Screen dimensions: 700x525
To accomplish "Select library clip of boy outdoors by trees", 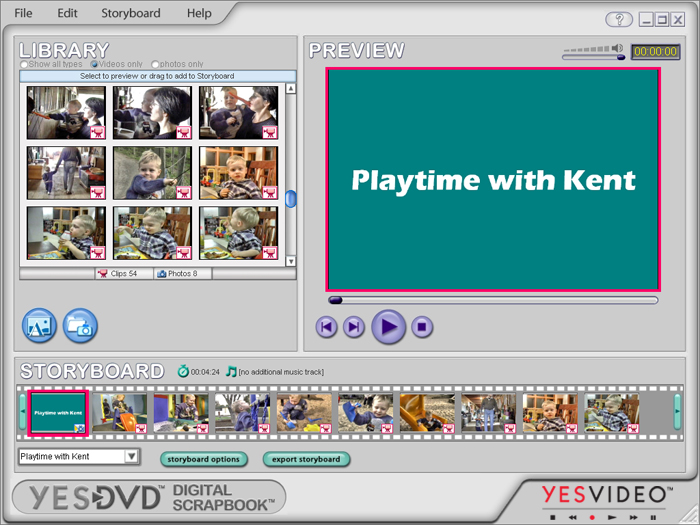I will point(152,173).
